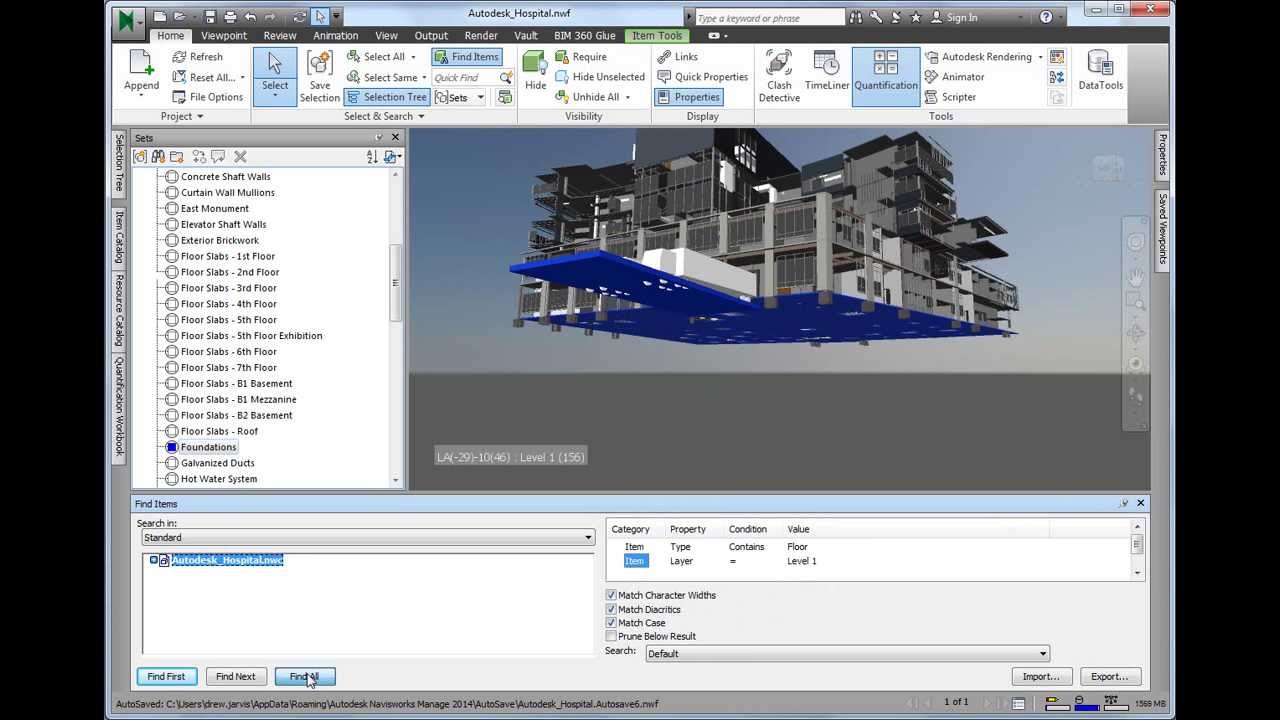1280x720 pixels.
Task: Toggle Match Diacritics checkbox
Action: [611, 609]
